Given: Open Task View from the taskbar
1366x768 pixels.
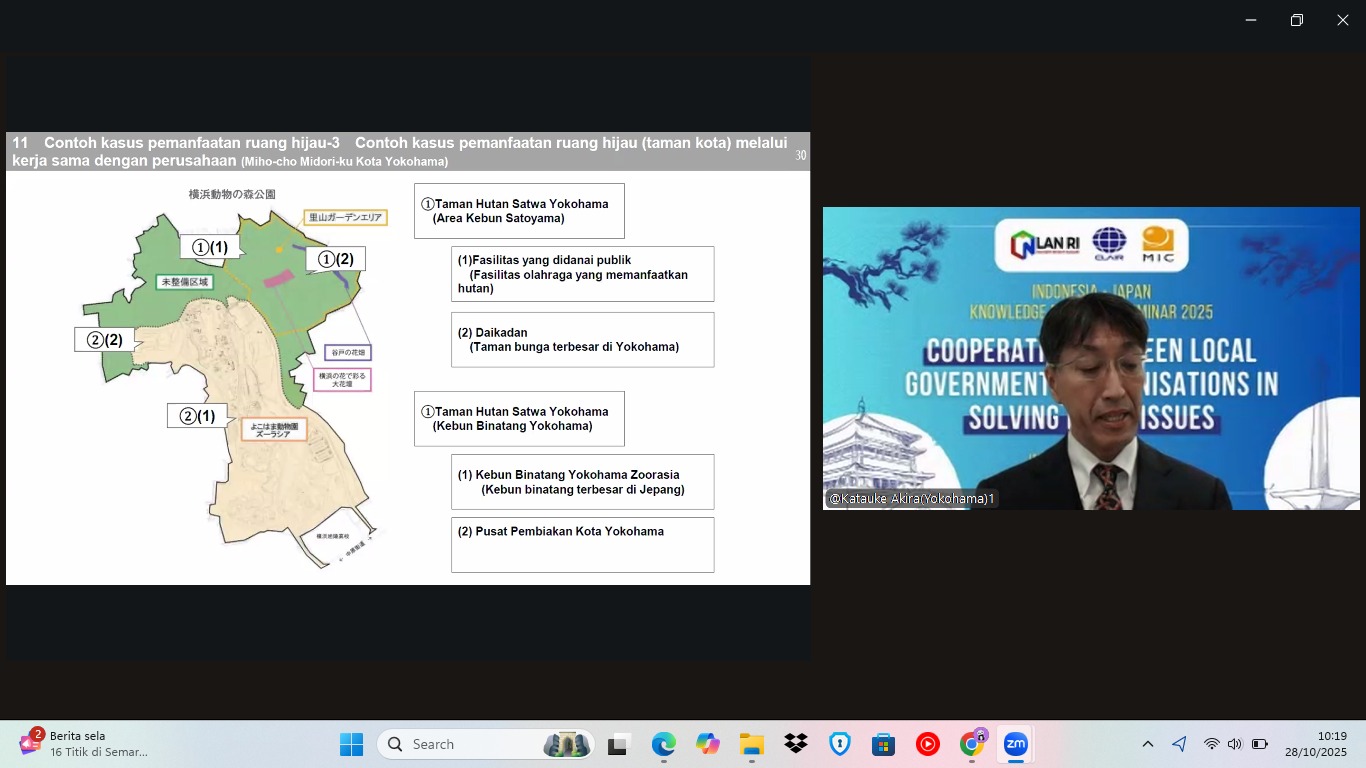Looking at the screenshot, I should [618, 744].
